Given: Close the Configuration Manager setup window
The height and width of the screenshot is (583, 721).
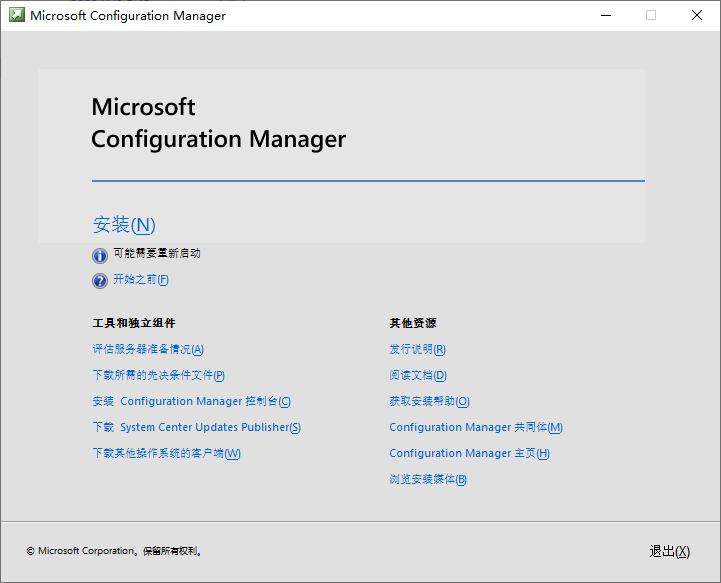Looking at the screenshot, I should tap(696, 15).
